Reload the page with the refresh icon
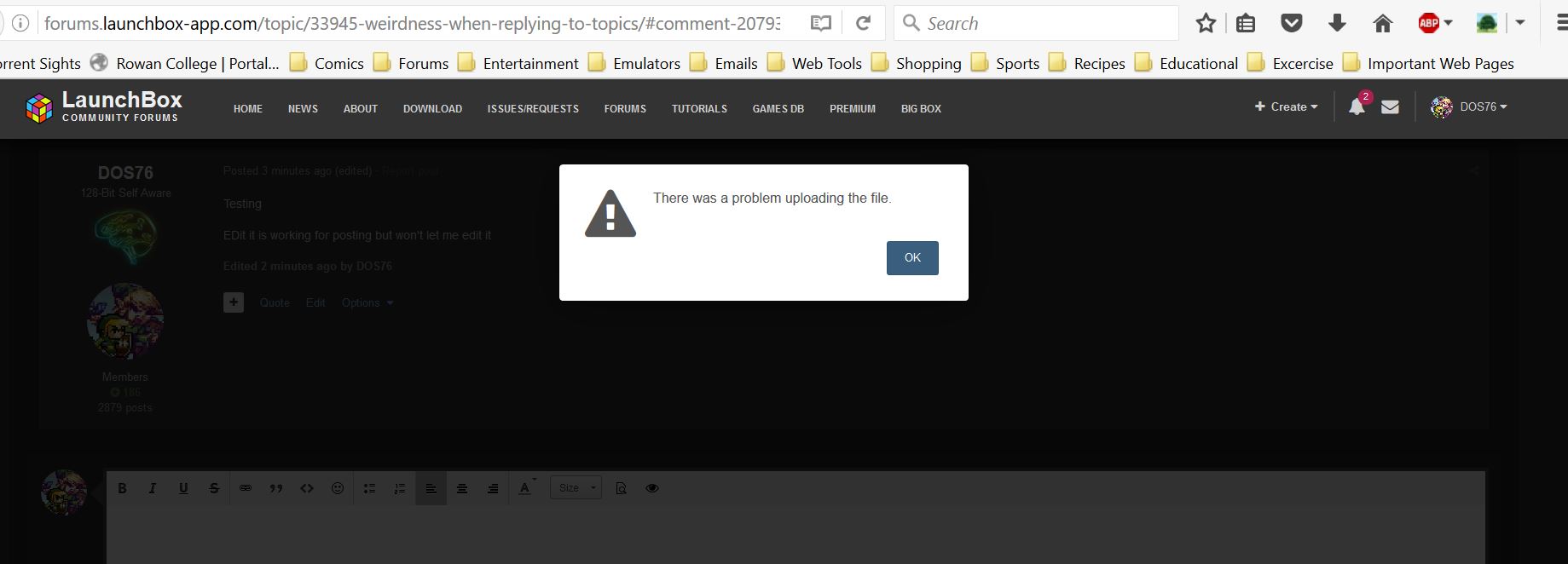Screen dimensions: 1568x564 tap(863, 23)
